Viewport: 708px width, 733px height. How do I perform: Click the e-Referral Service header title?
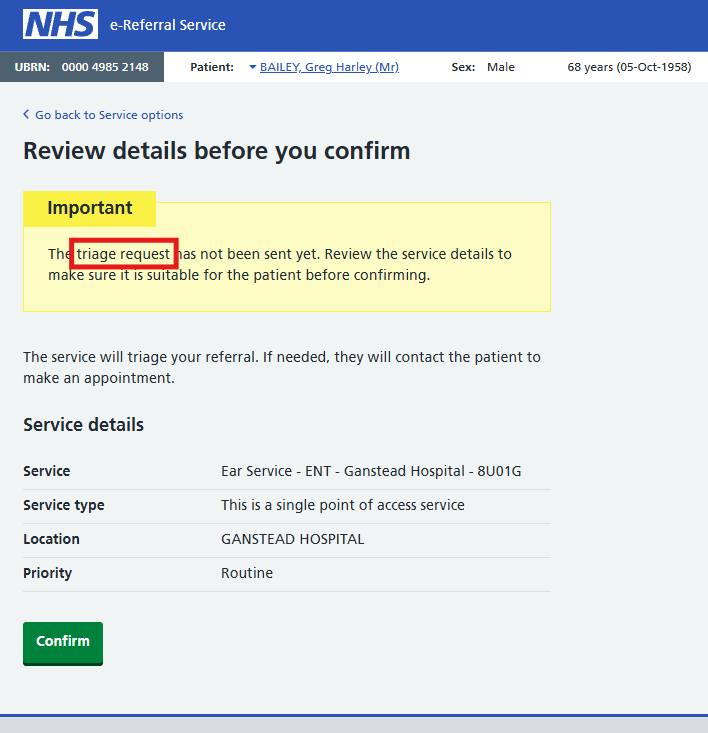pyautogui.click(x=167, y=25)
